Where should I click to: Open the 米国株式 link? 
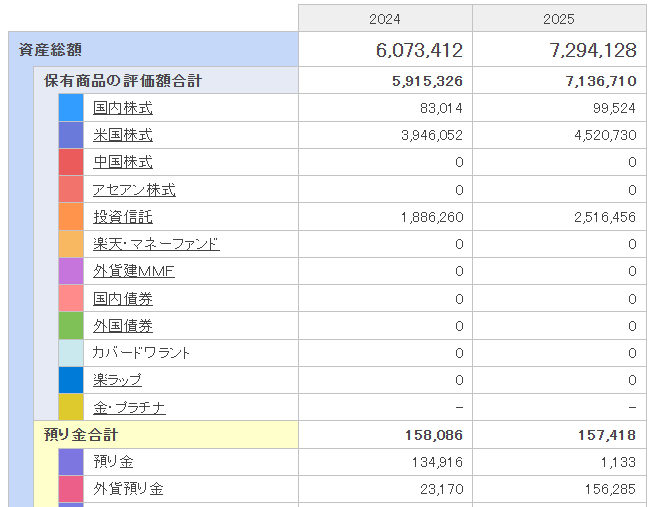123,135
